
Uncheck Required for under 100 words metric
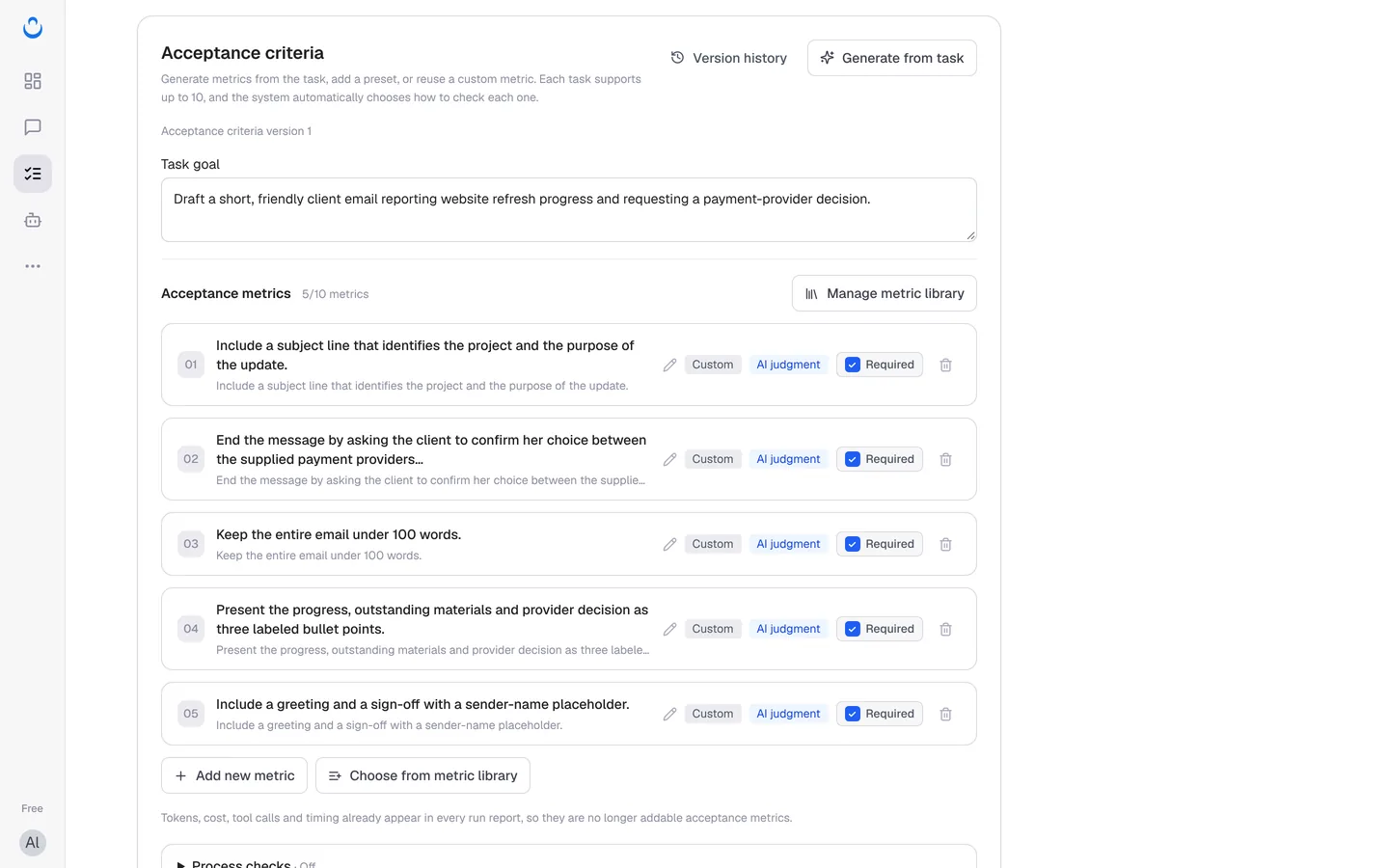853,544
